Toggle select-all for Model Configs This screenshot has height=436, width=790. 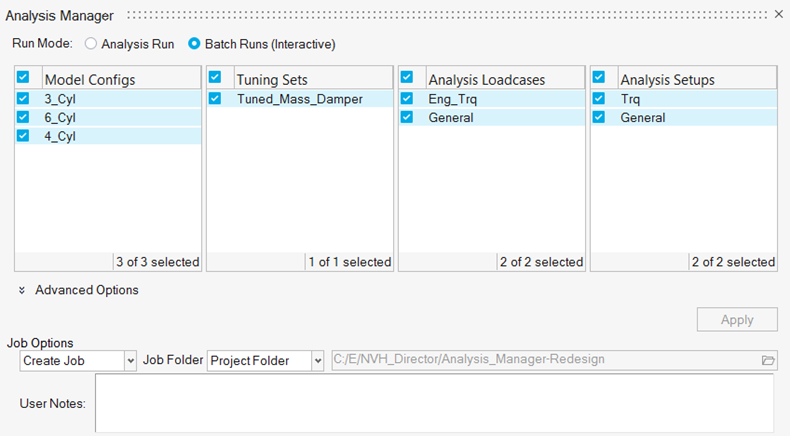(24, 77)
